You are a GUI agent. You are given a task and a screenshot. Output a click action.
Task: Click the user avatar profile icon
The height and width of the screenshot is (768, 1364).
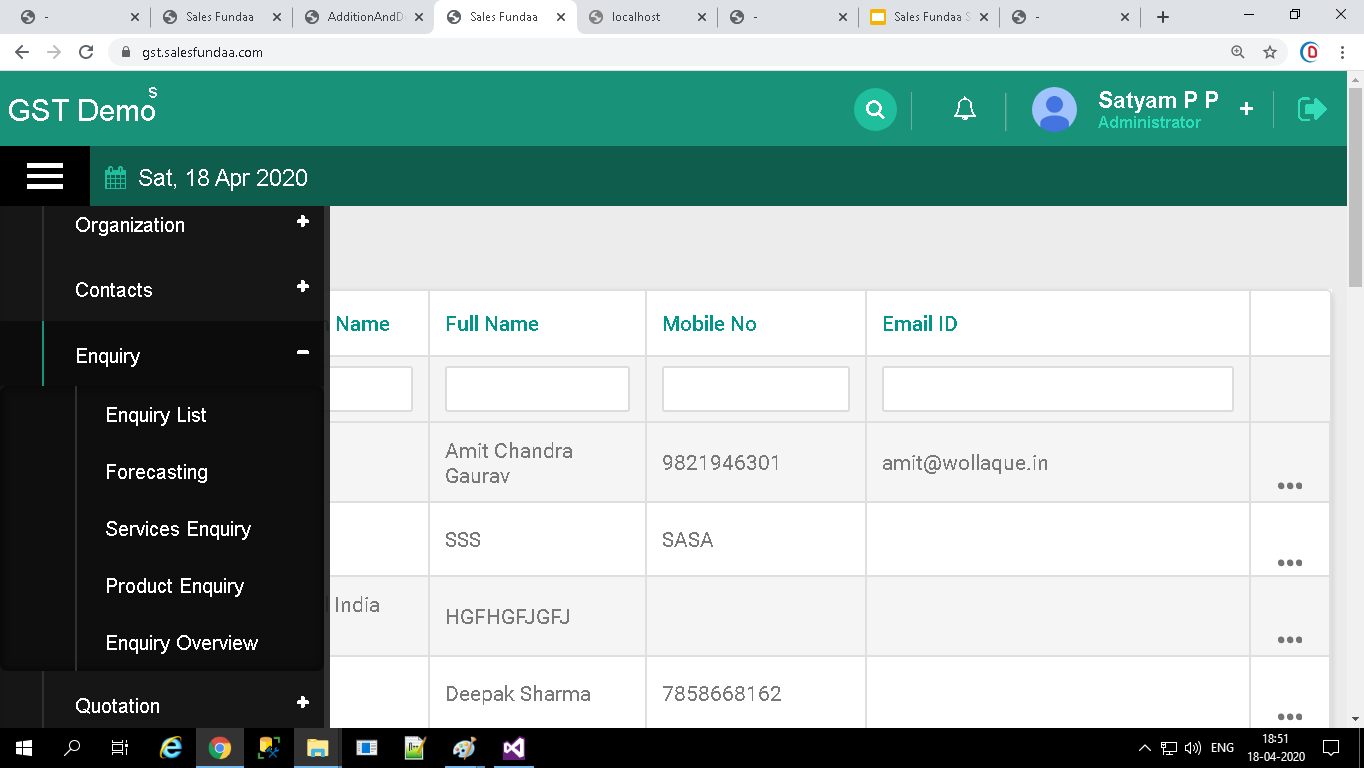1054,110
